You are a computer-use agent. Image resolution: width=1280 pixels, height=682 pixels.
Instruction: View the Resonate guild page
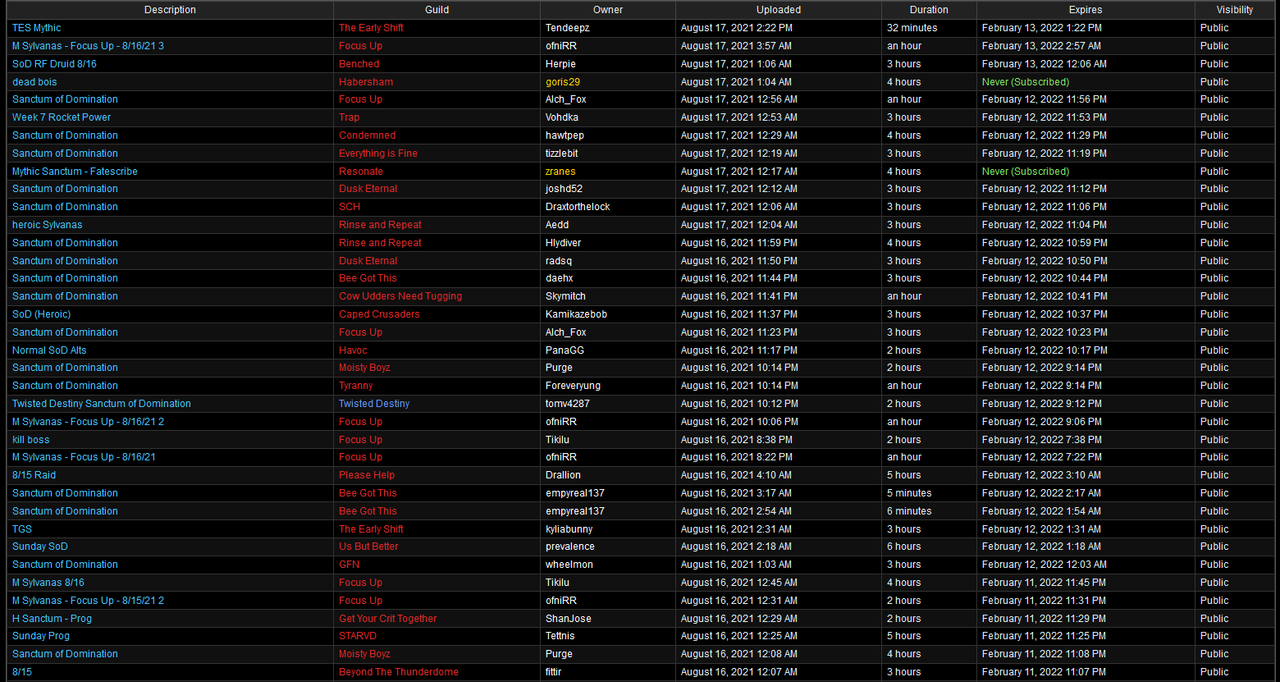pos(361,171)
